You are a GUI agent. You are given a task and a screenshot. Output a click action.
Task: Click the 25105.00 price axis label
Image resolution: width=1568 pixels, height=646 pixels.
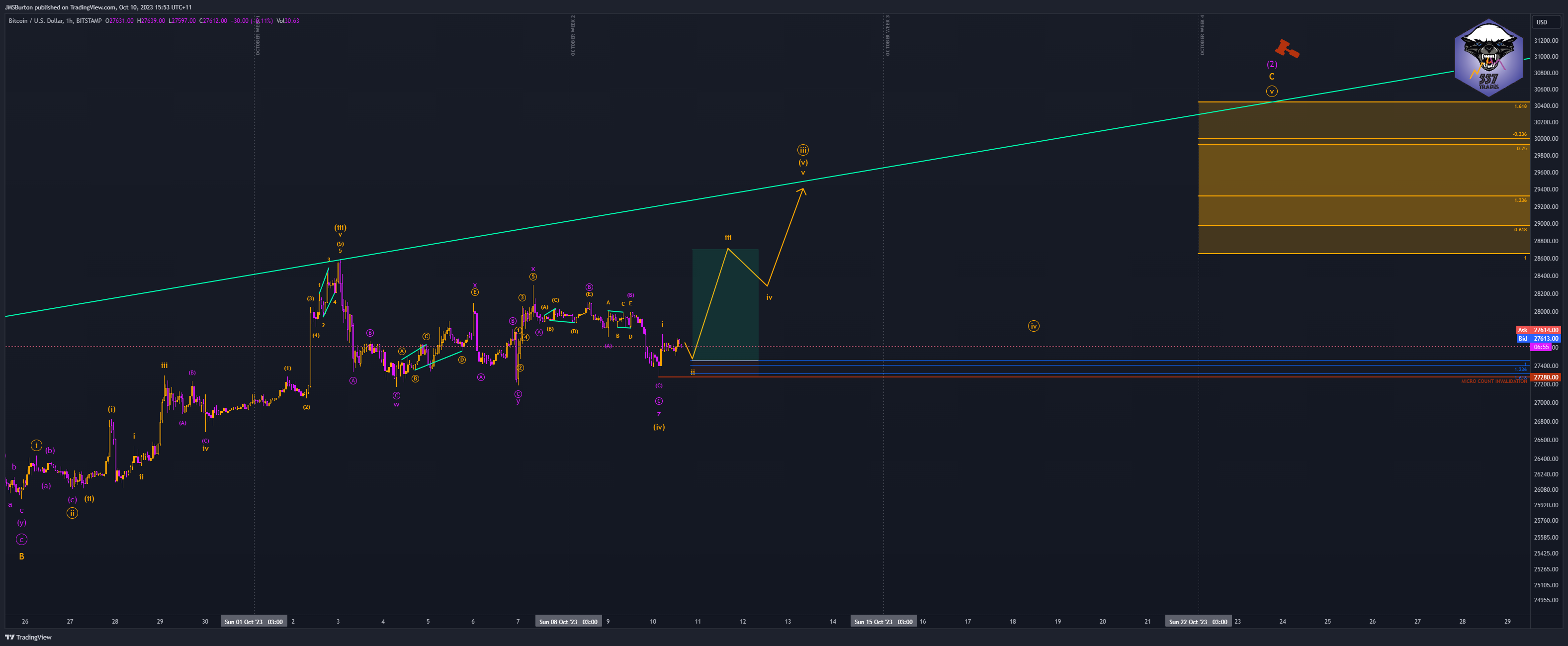click(x=1546, y=585)
